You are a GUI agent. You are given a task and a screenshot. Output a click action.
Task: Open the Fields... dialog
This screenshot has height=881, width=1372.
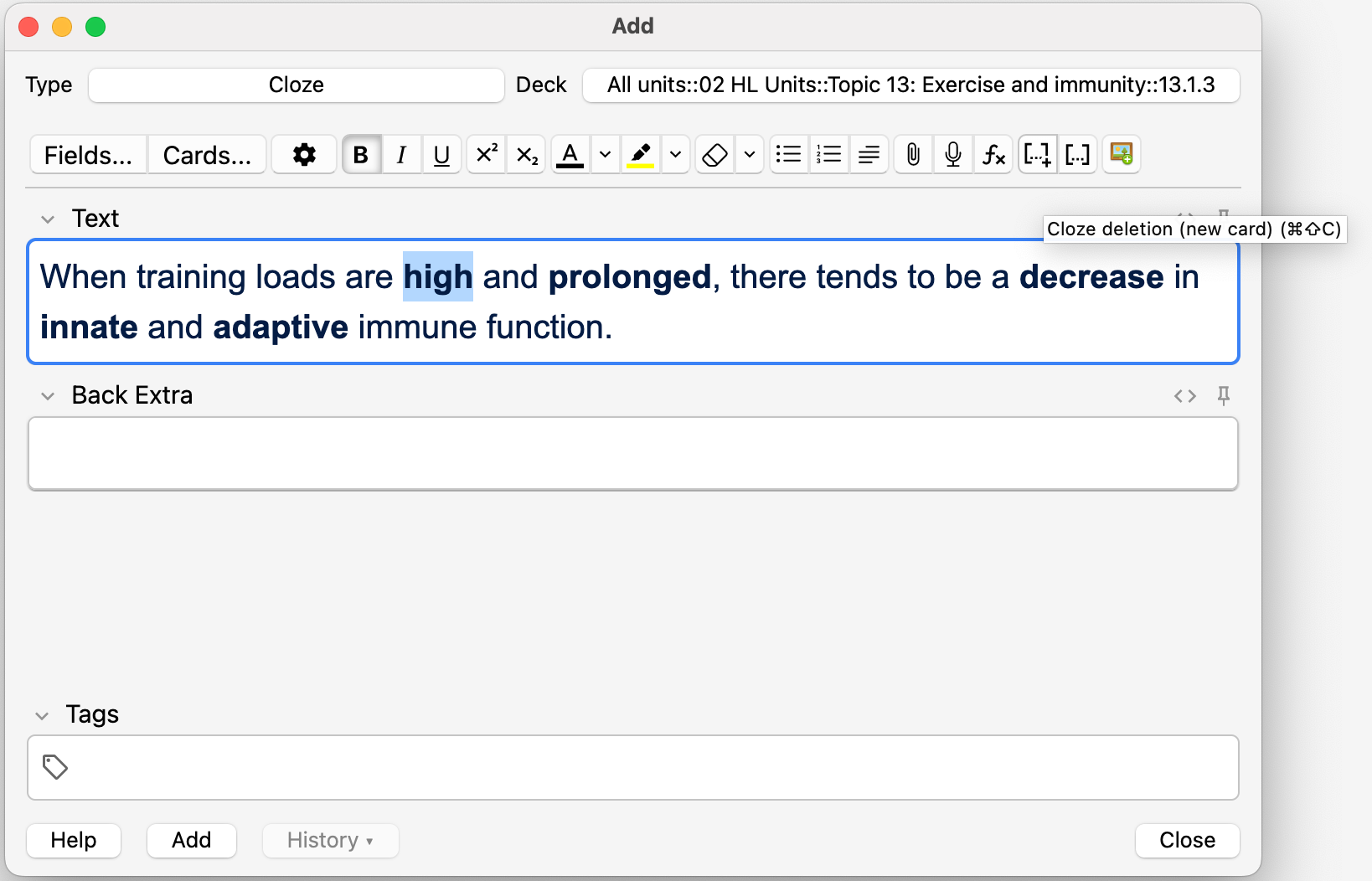click(x=88, y=155)
